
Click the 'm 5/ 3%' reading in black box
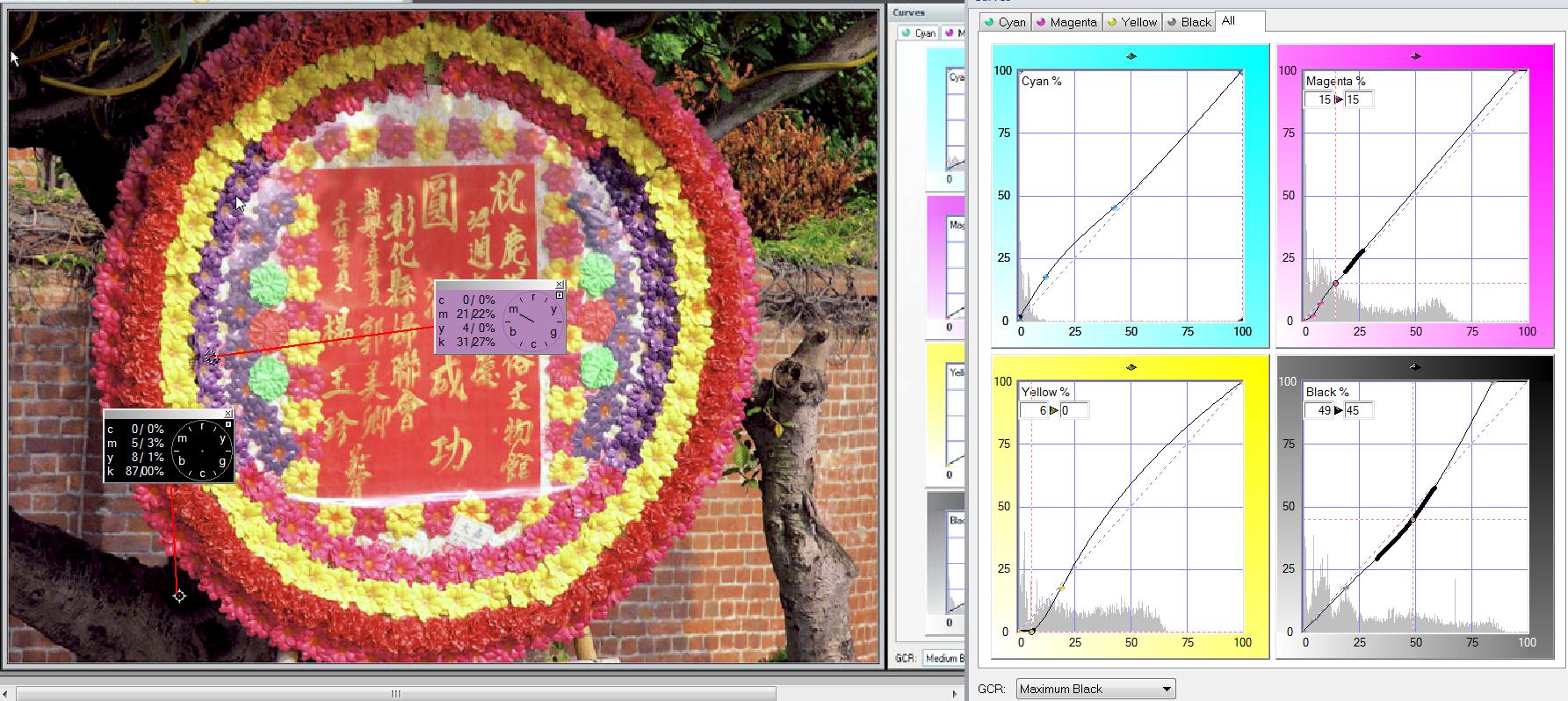tap(136, 443)
